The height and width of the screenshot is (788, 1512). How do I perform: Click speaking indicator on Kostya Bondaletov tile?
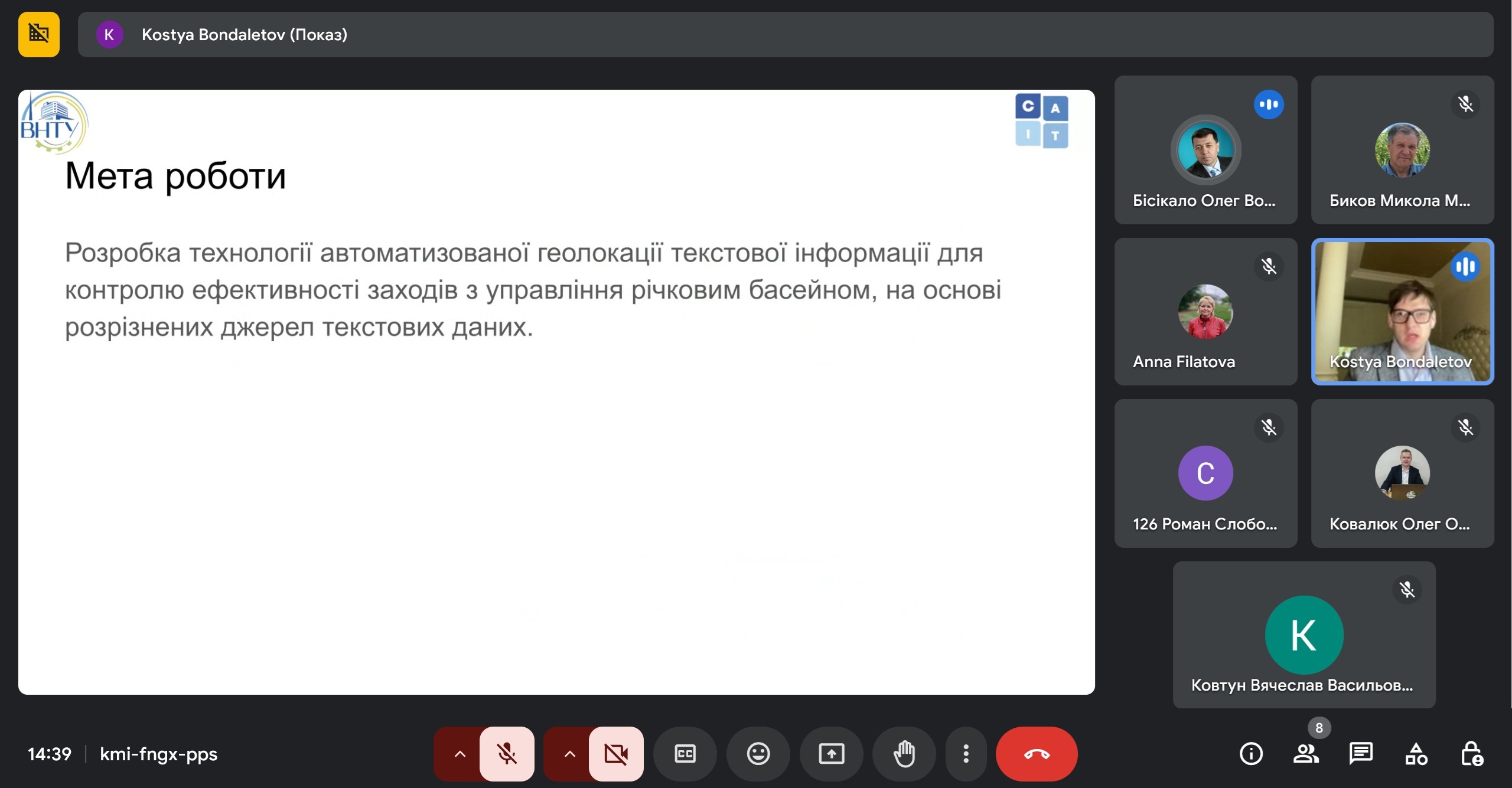(1465, 266)
